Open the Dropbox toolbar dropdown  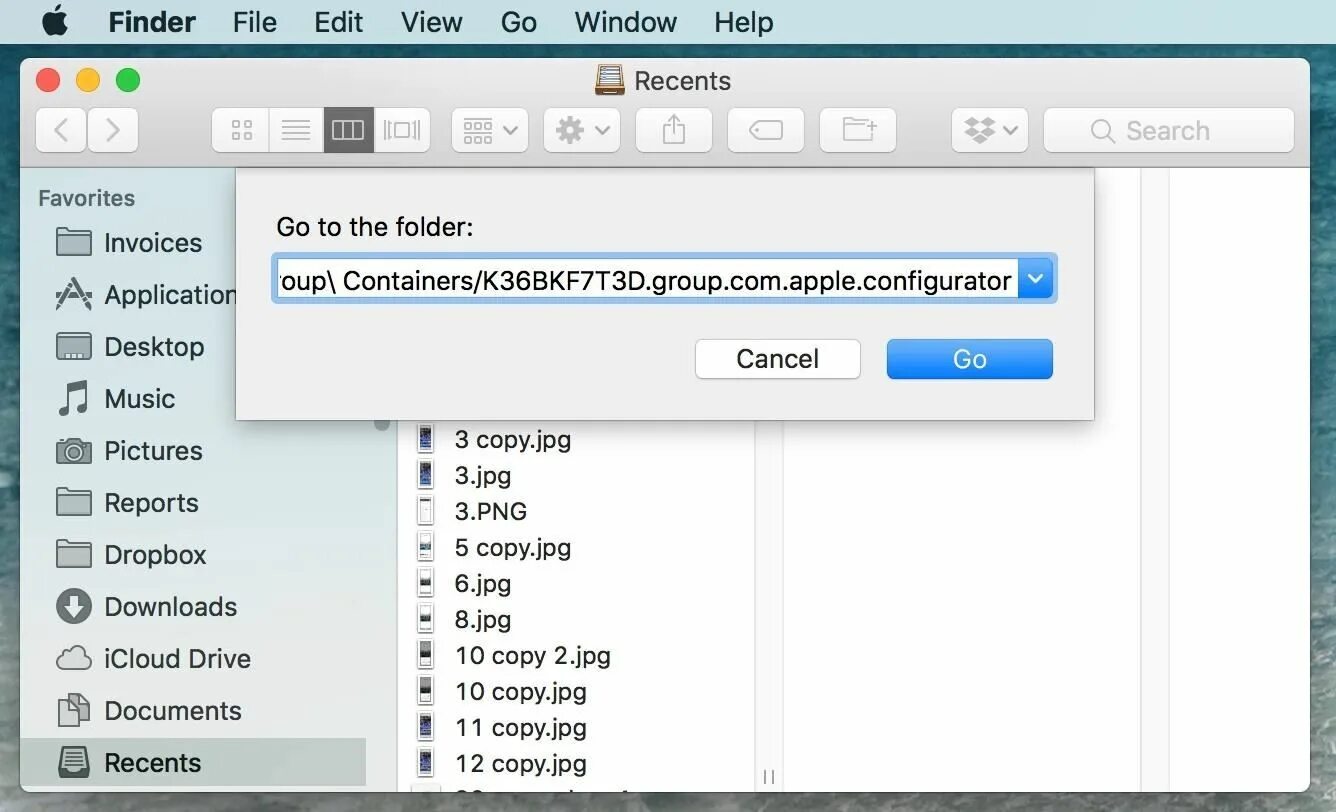click(x=990, y=130)
